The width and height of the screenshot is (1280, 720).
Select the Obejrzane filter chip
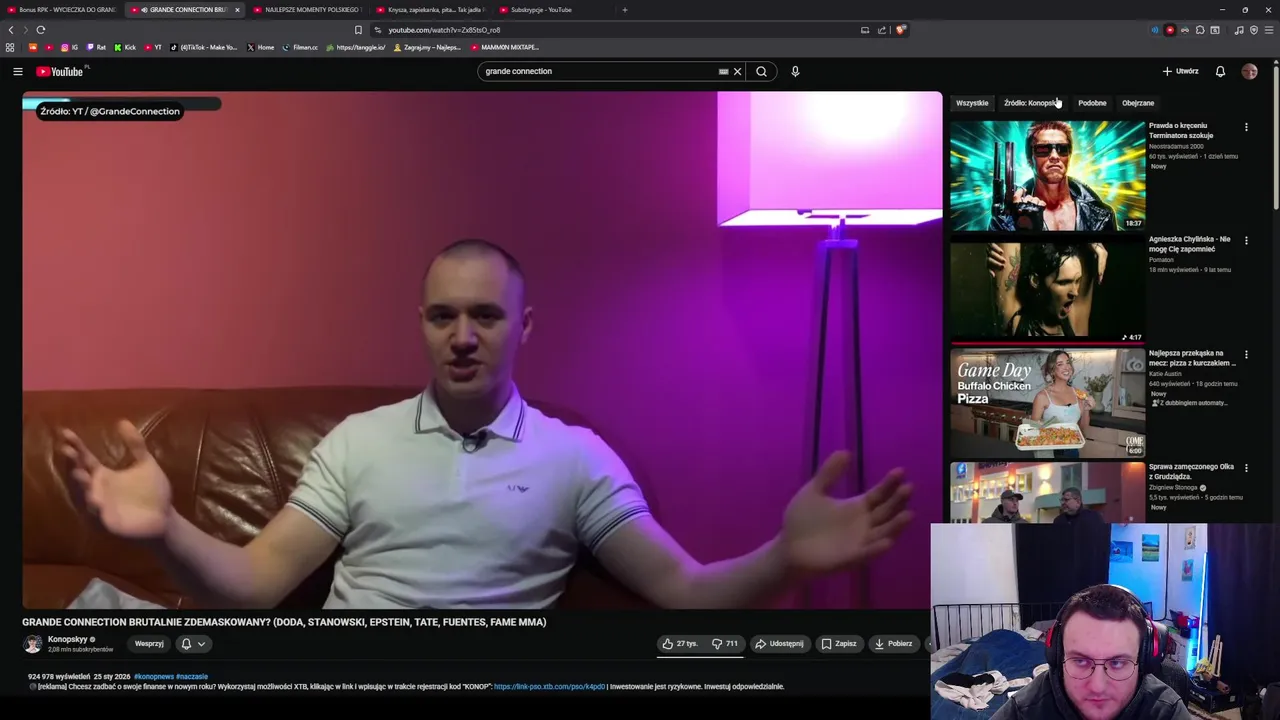pyautogui.click(x=1138, y=103)
